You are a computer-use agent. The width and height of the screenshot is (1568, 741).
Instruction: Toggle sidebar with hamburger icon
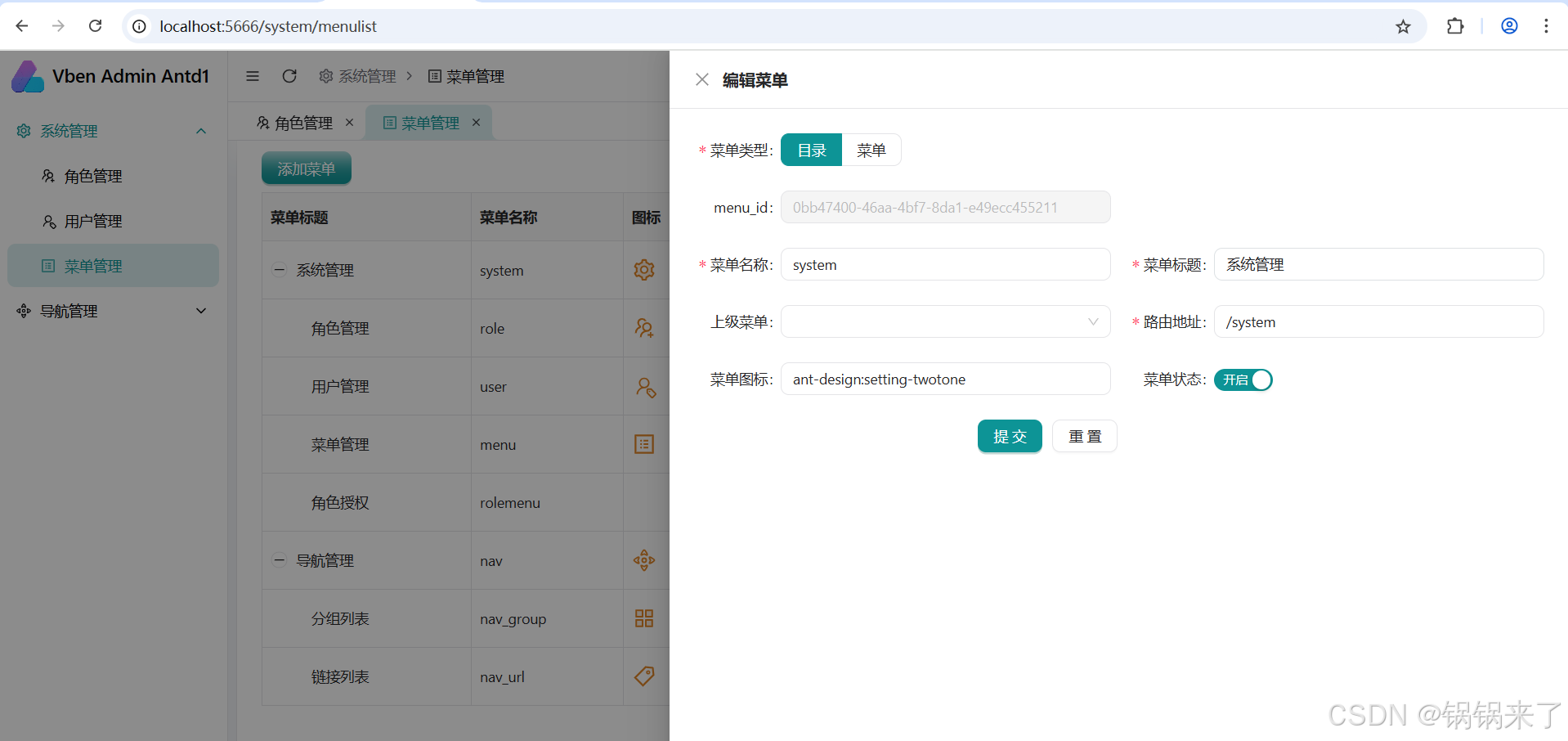coord(253,76)
